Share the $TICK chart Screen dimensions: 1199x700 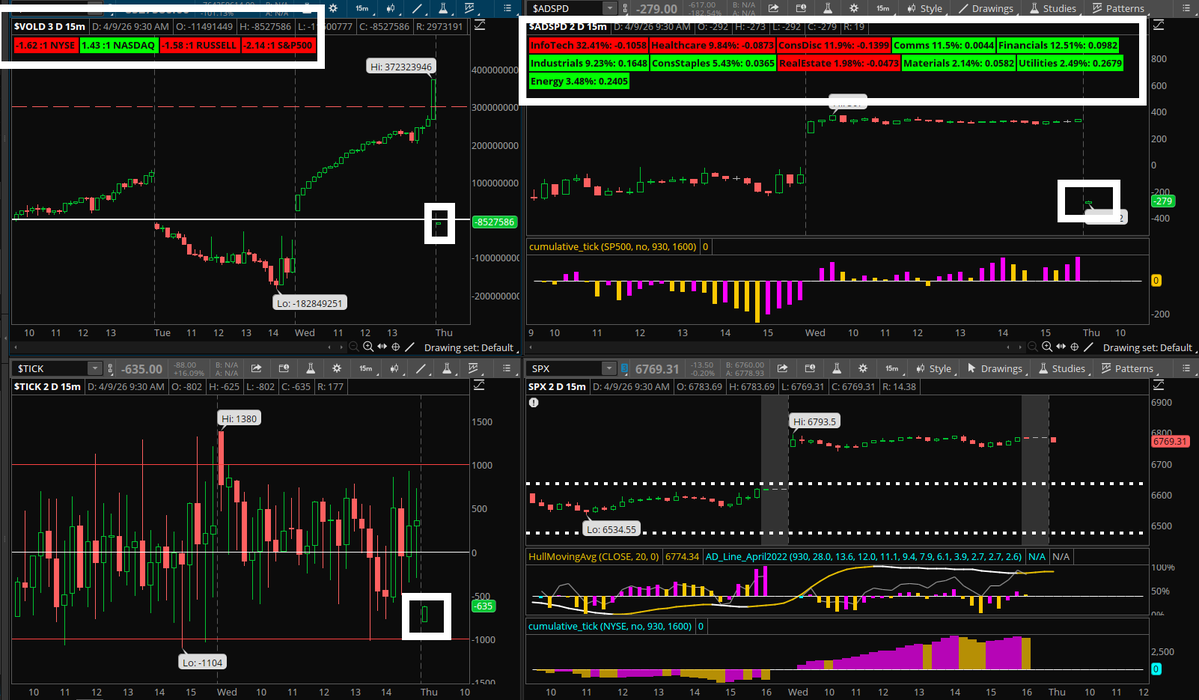[256, 369]
